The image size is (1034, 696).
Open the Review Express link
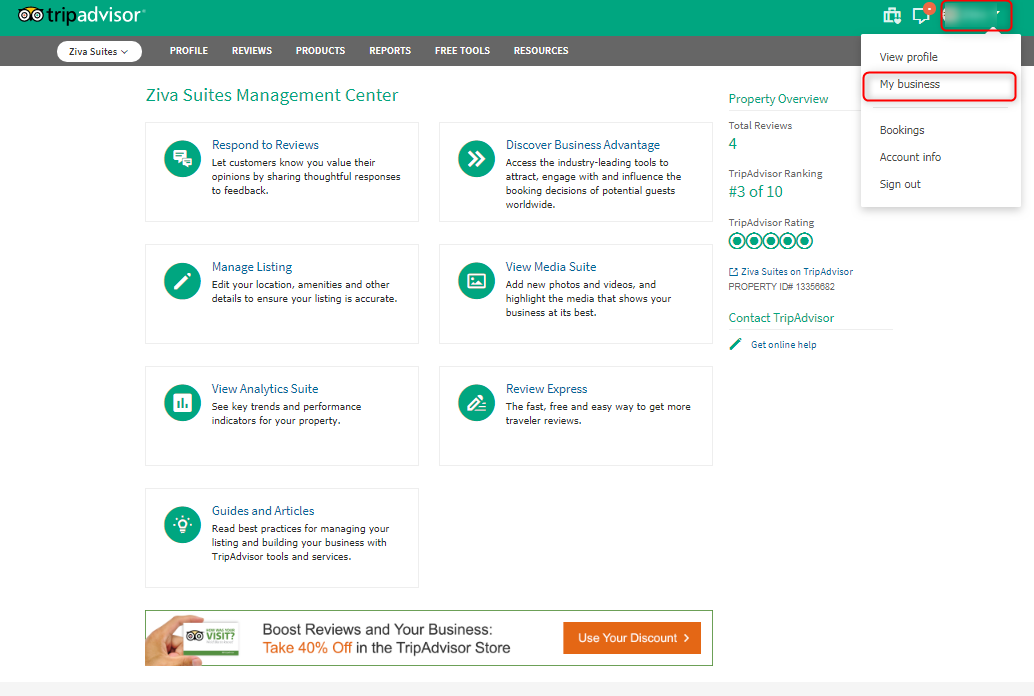point(546,389)
